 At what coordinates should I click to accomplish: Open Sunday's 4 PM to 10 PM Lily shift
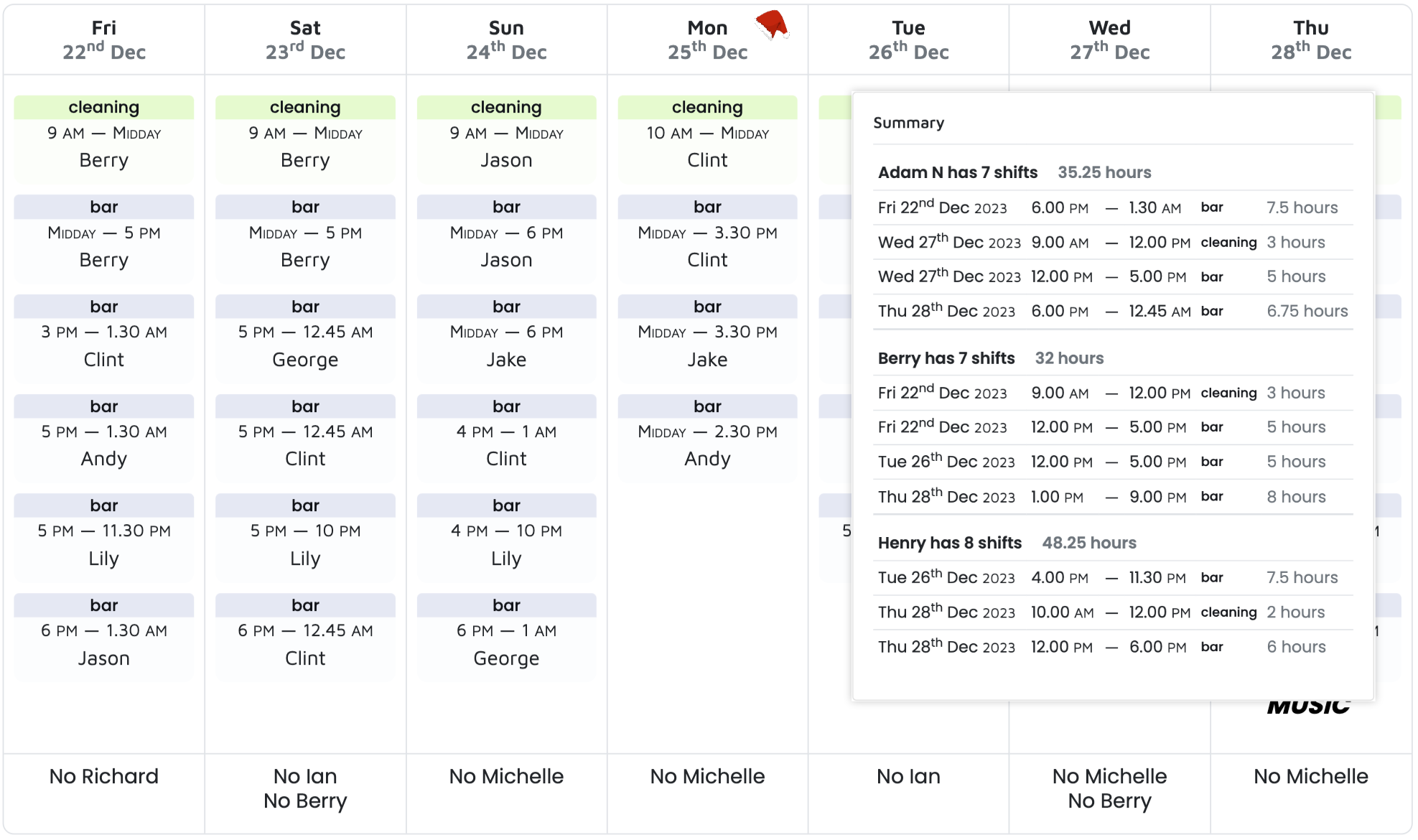coord(506,536)
